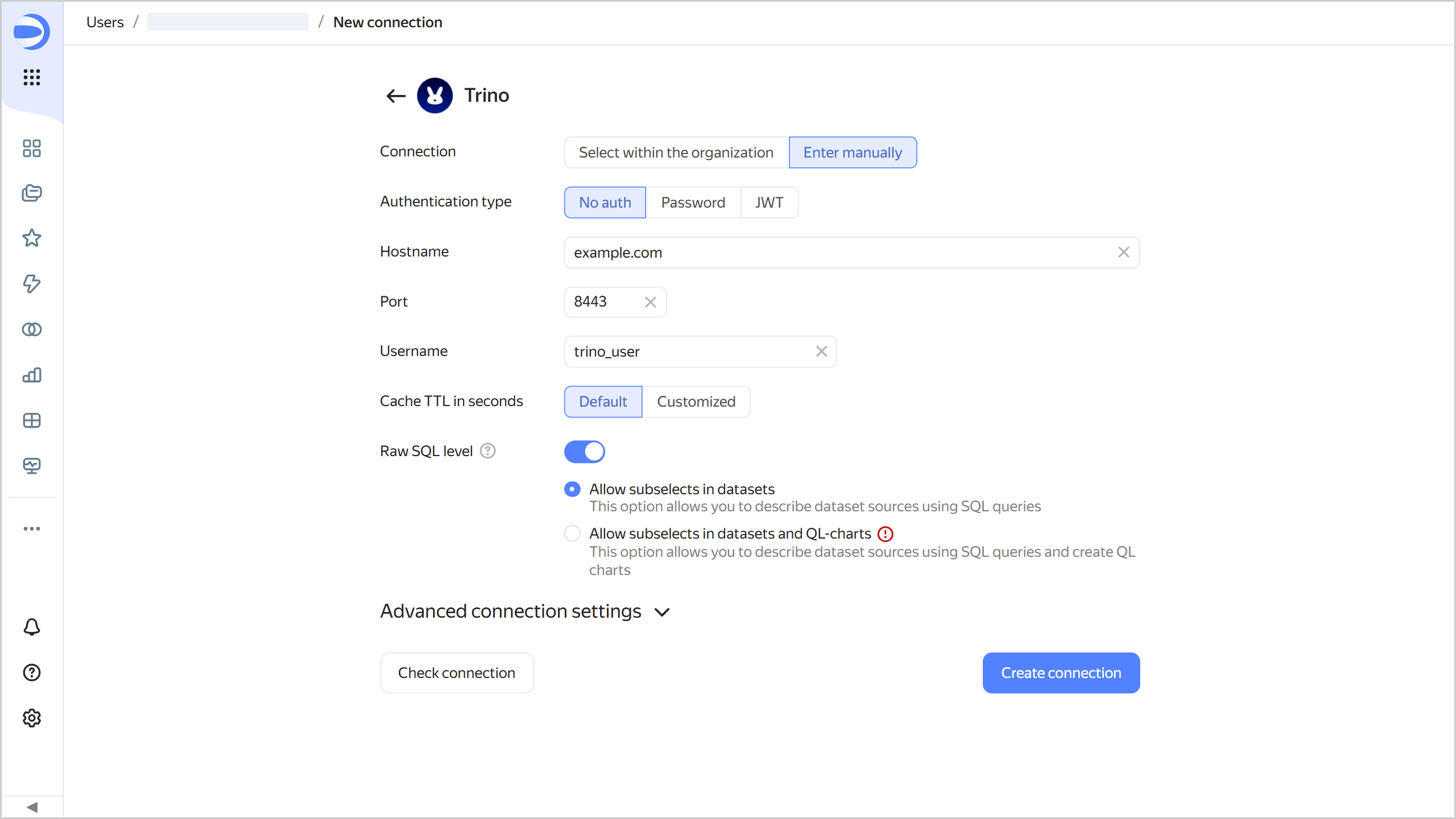Open favorites star in sidebar
Image resolution: width=1456 pixels, height=819 pixels.
pyautogui.click(x=32, y=238)
